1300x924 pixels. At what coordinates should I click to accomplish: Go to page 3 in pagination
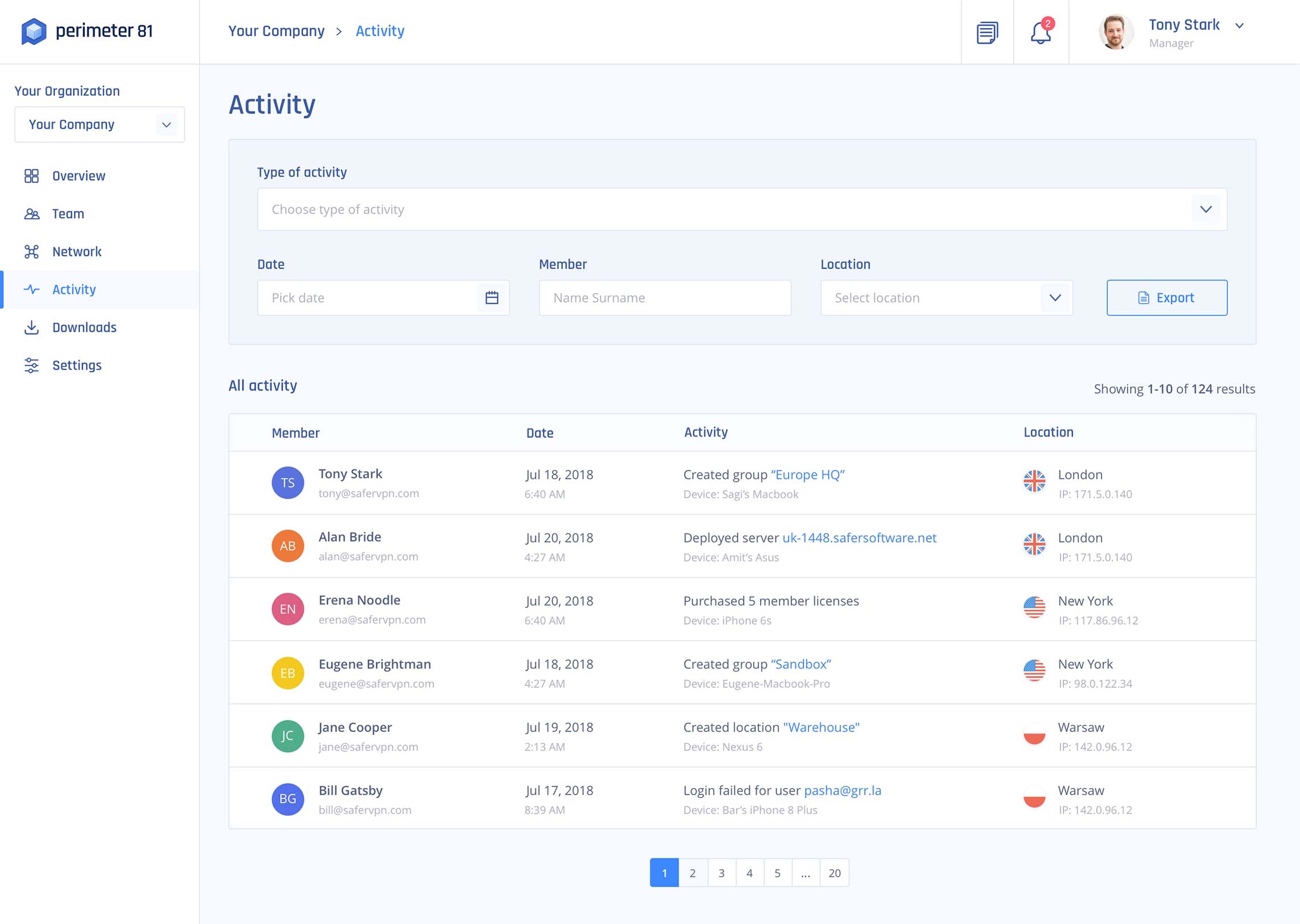pos(721,873)
